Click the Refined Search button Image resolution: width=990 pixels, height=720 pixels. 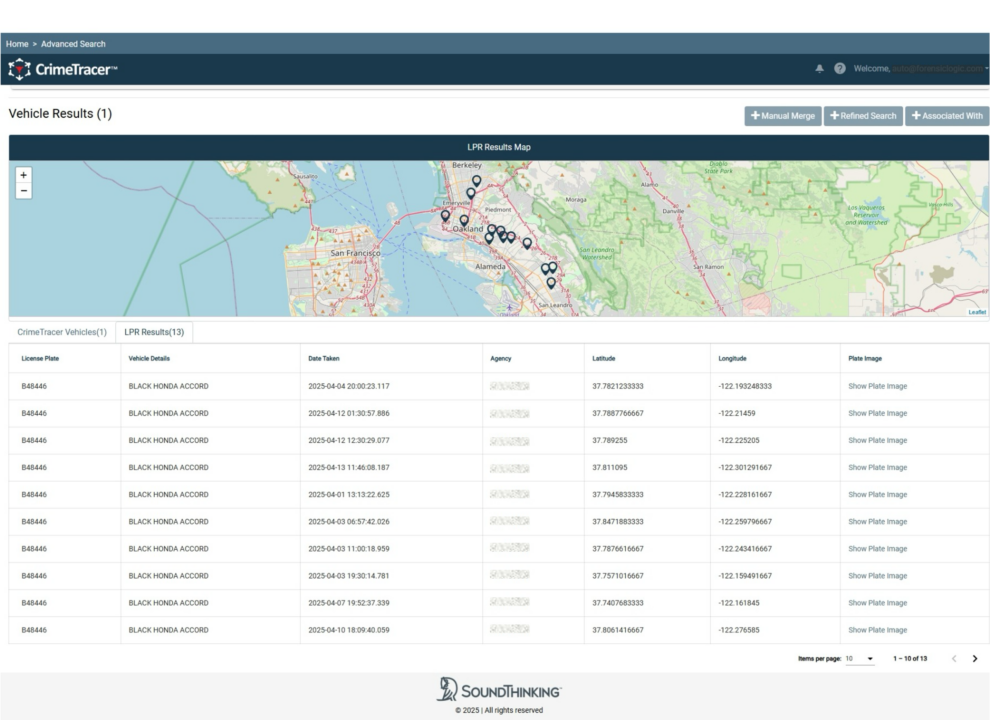click(863, 116)
